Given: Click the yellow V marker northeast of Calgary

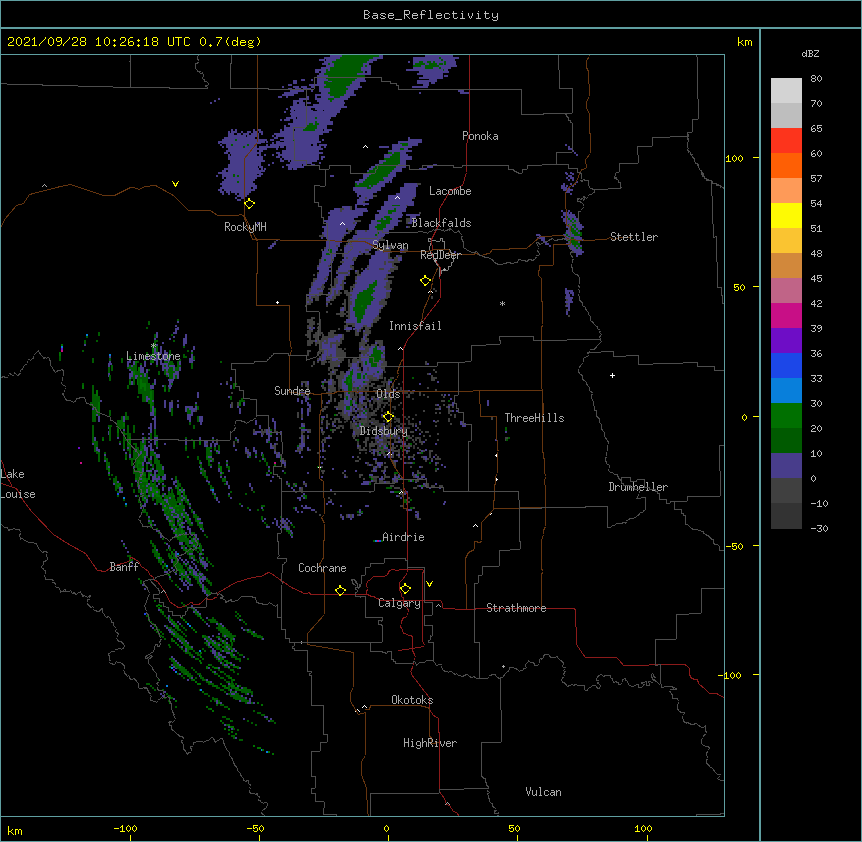Looking at the screenshot, I should click(429, 584).
